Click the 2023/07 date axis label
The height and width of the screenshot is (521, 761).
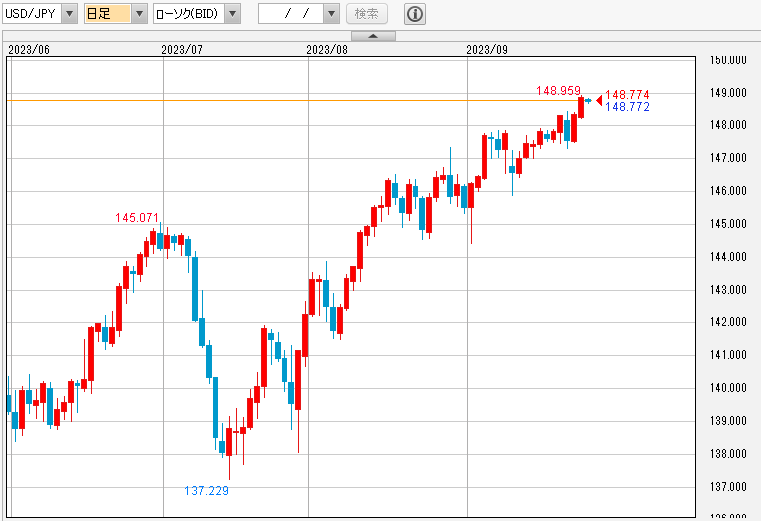(x=182, y=50)
